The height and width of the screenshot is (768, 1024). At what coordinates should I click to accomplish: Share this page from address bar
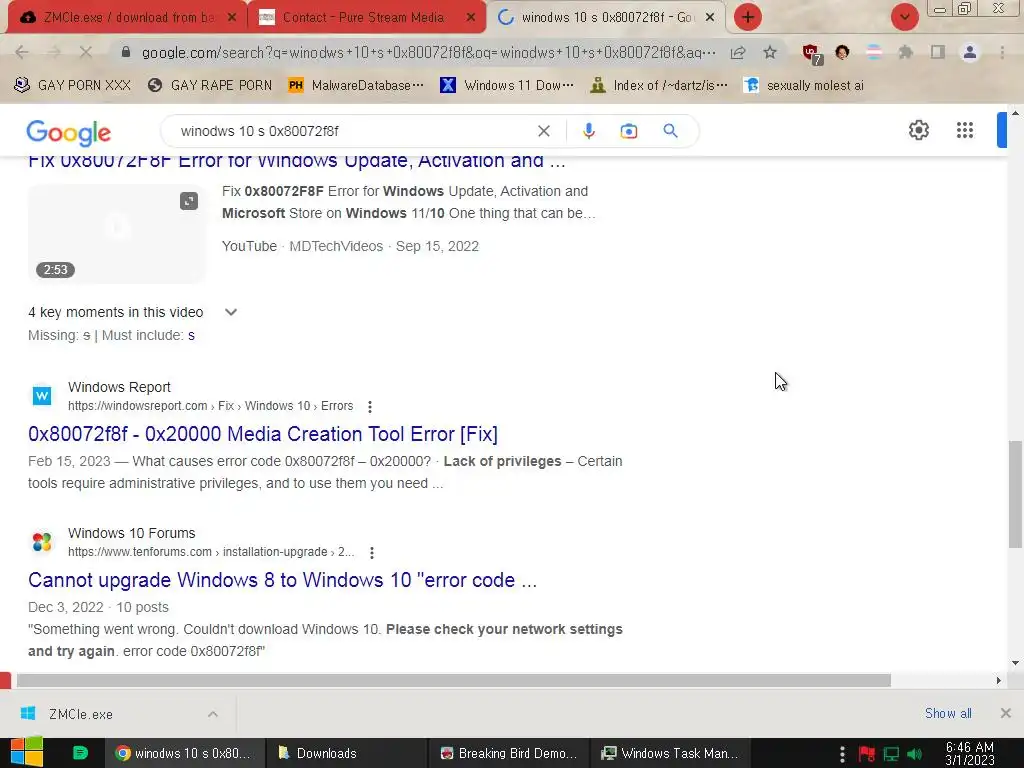coord(738,52)
